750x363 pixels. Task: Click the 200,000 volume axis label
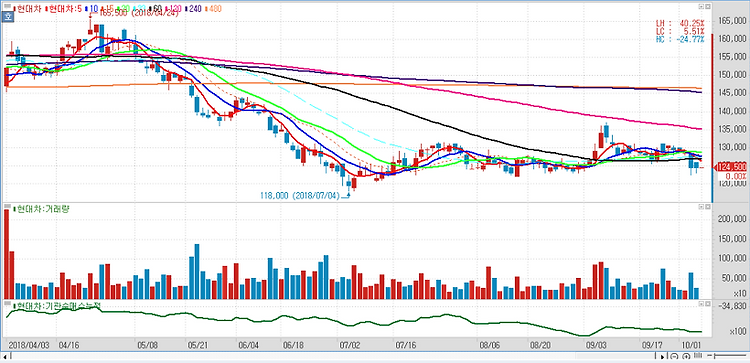tap(733, 218)
